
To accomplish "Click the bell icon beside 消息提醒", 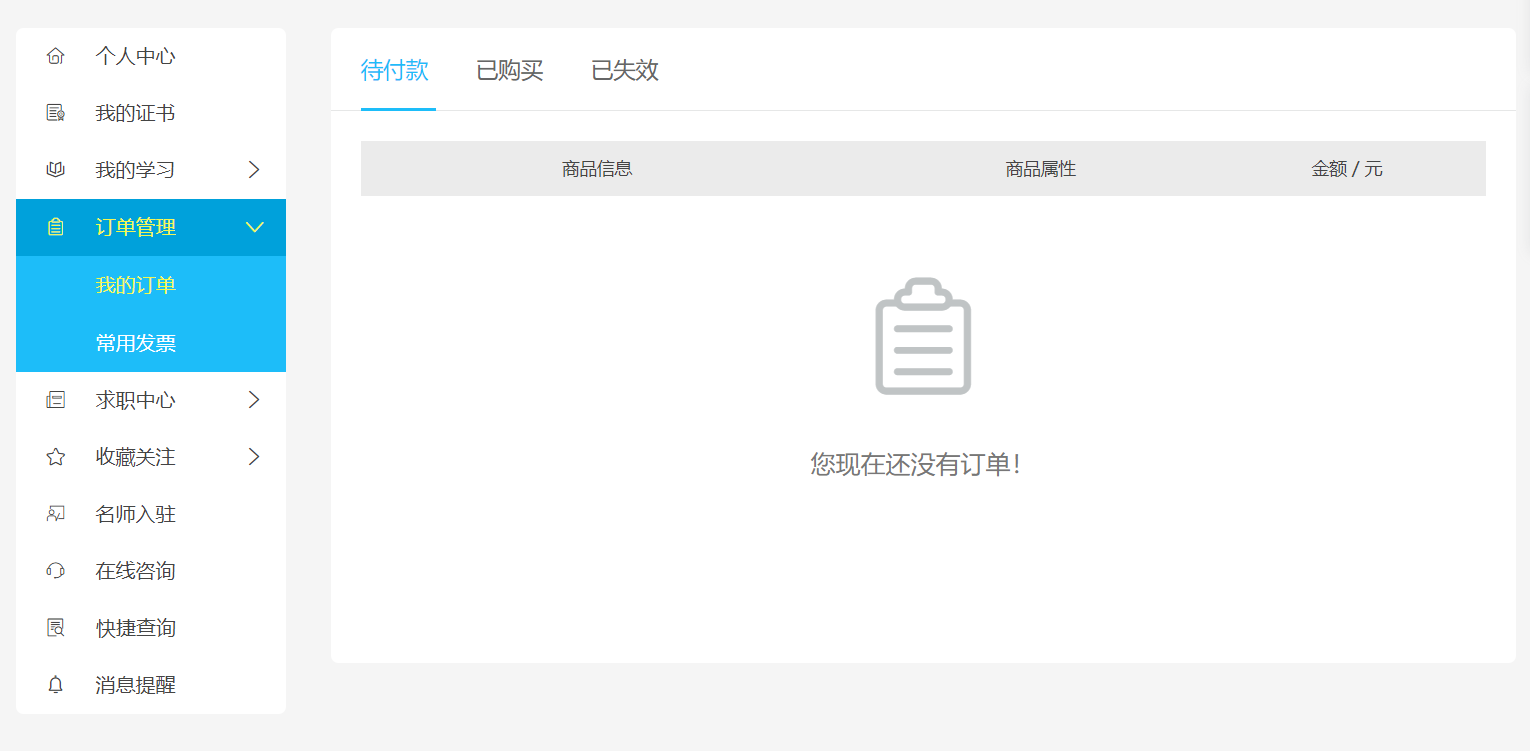I will [56, 685].
